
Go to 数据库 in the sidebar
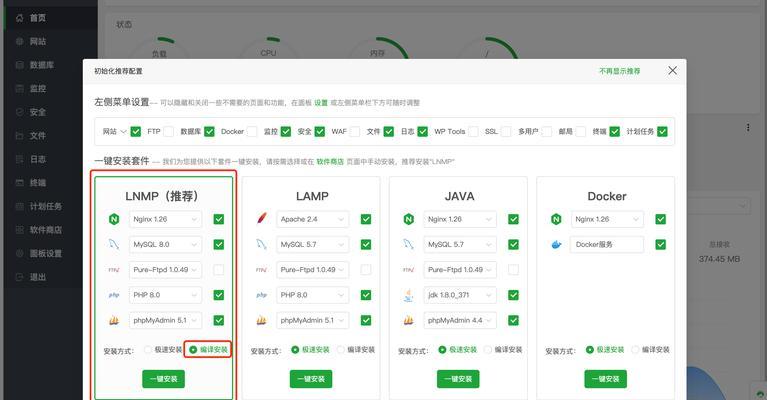pos(49,65)
